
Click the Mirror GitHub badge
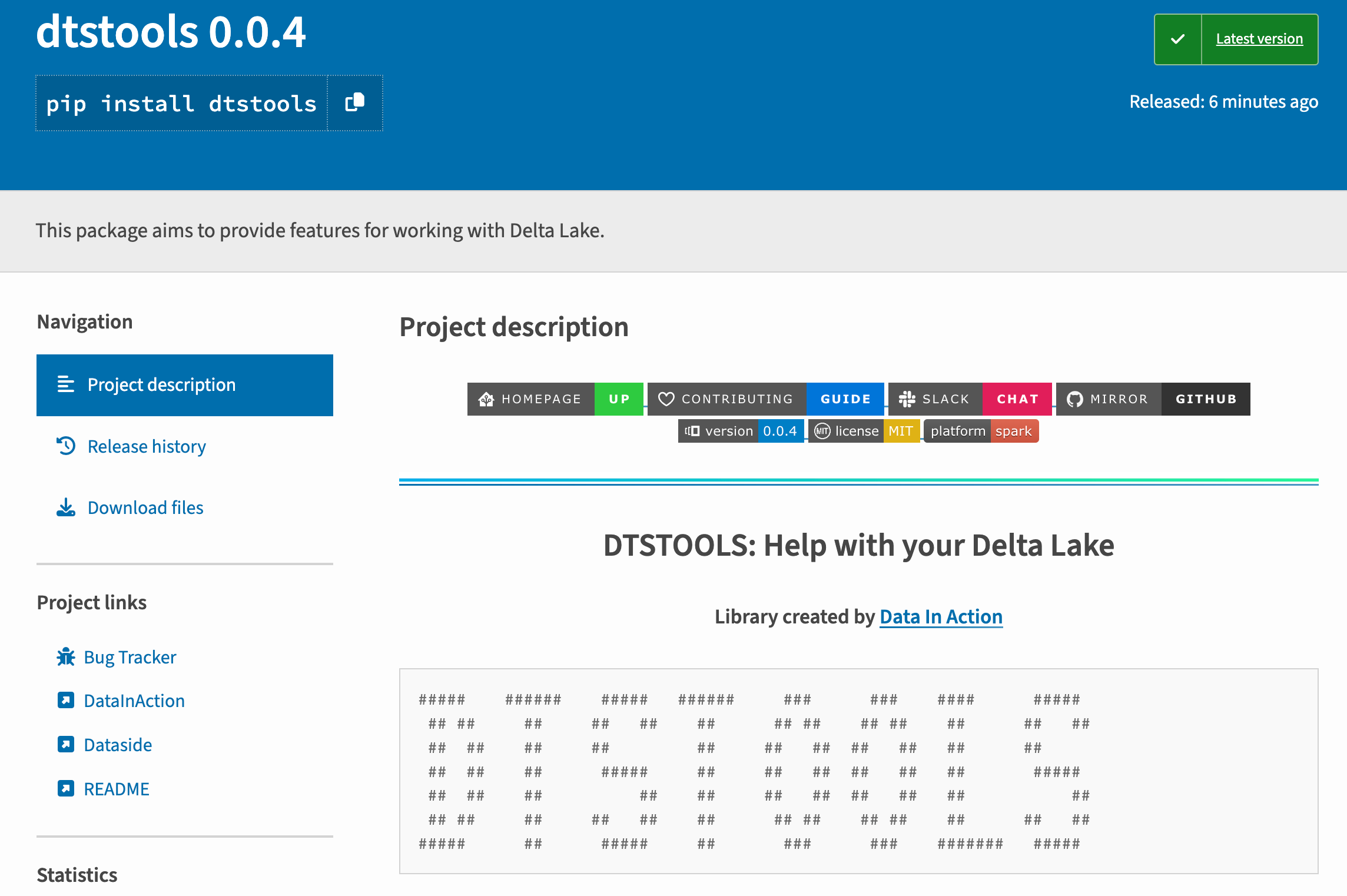click(x=1153, y=399)
